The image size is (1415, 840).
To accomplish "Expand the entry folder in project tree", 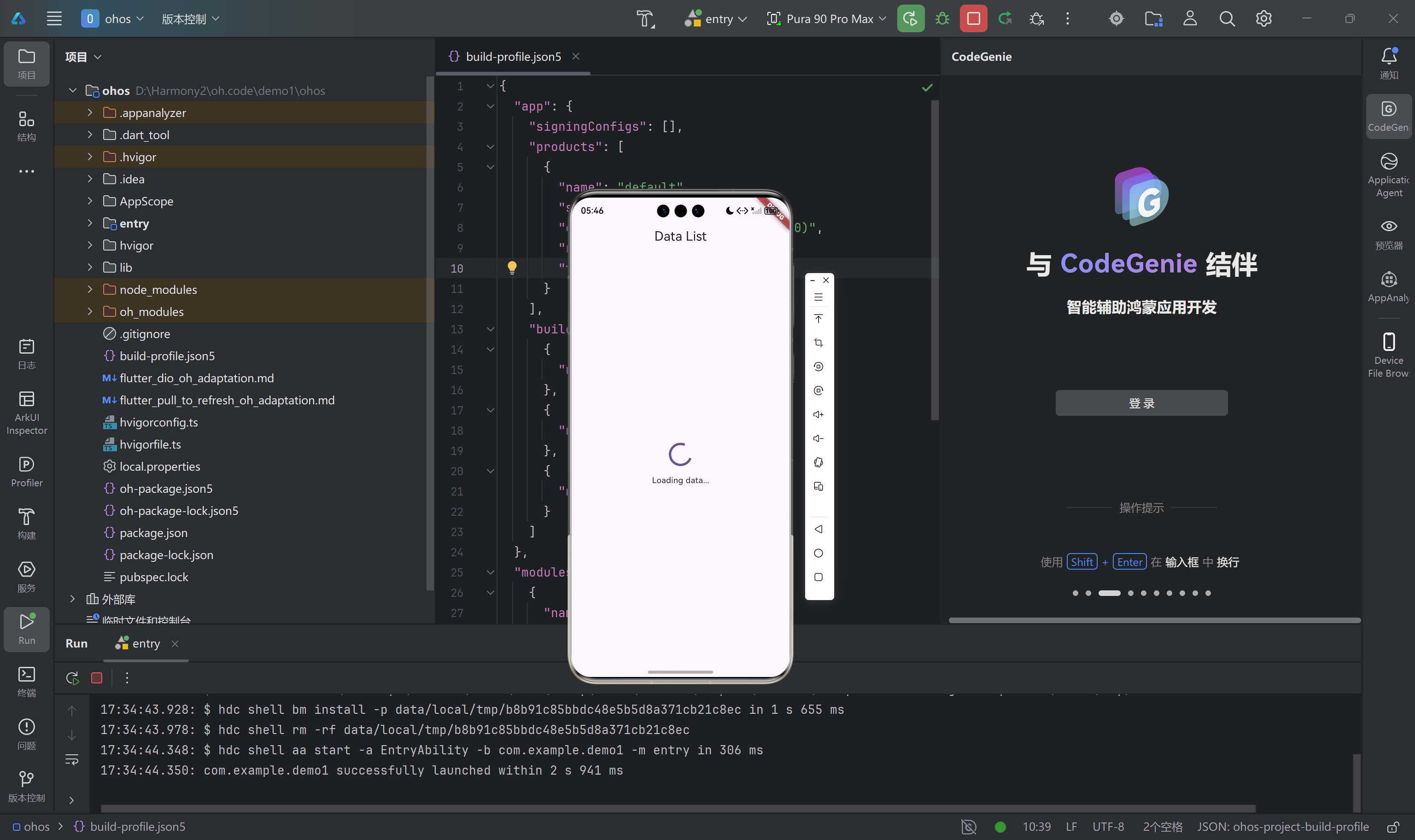I will click(90, 223).
